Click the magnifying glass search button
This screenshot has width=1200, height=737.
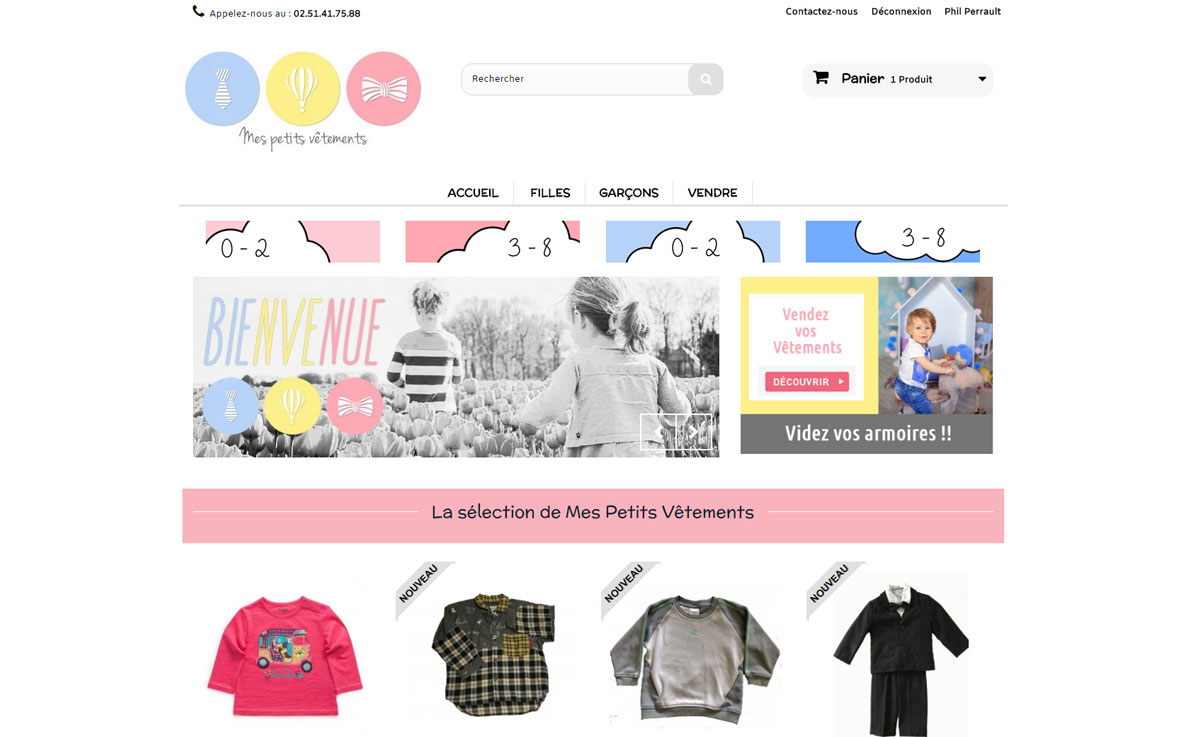[x=705, y=79]
